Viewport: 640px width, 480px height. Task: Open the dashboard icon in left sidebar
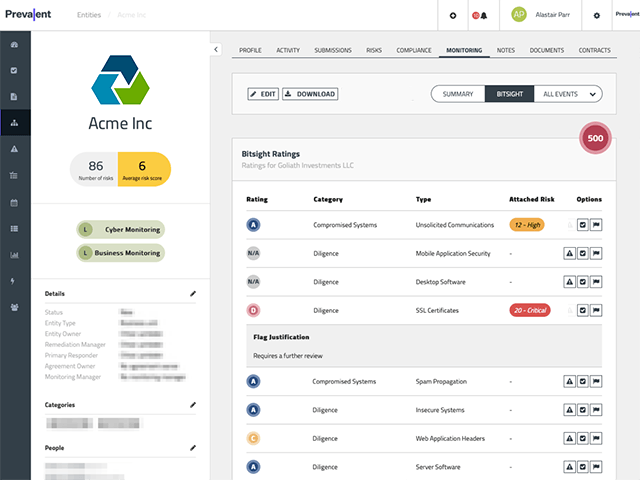[x=14, y=45]
